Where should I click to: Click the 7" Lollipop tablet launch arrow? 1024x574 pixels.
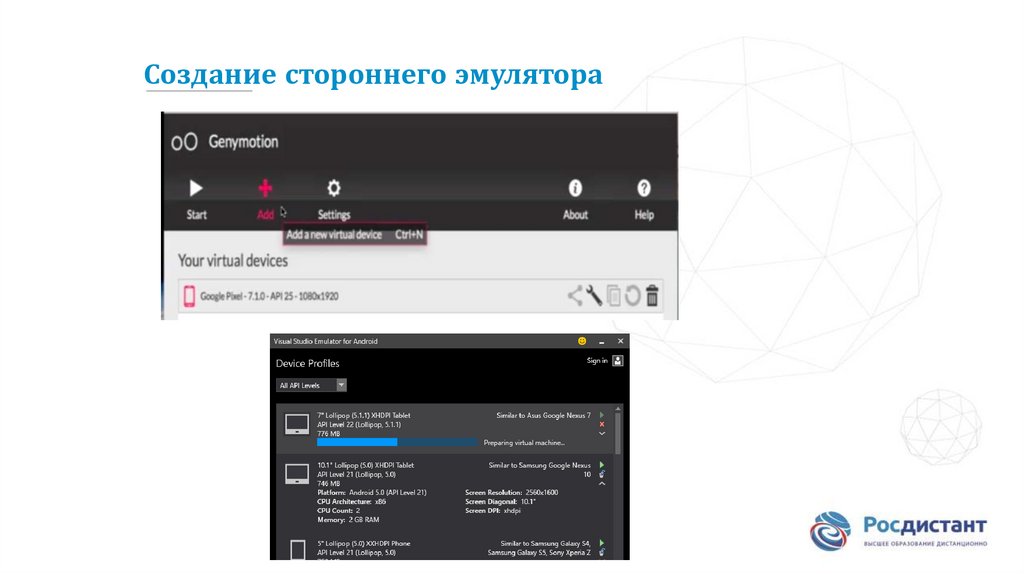[601, 415]
